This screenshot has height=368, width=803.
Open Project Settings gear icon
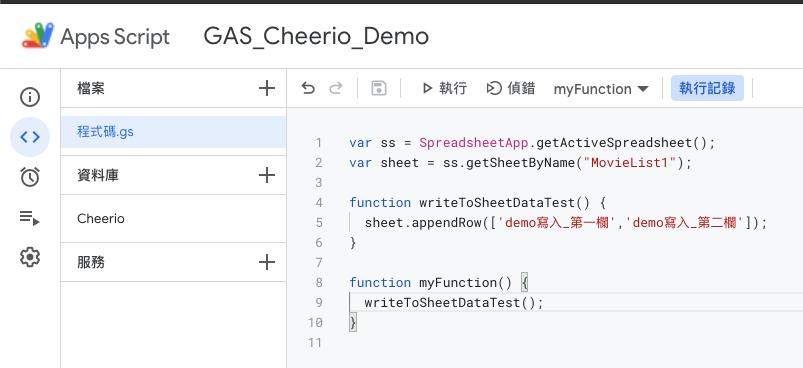click(30, 257)
